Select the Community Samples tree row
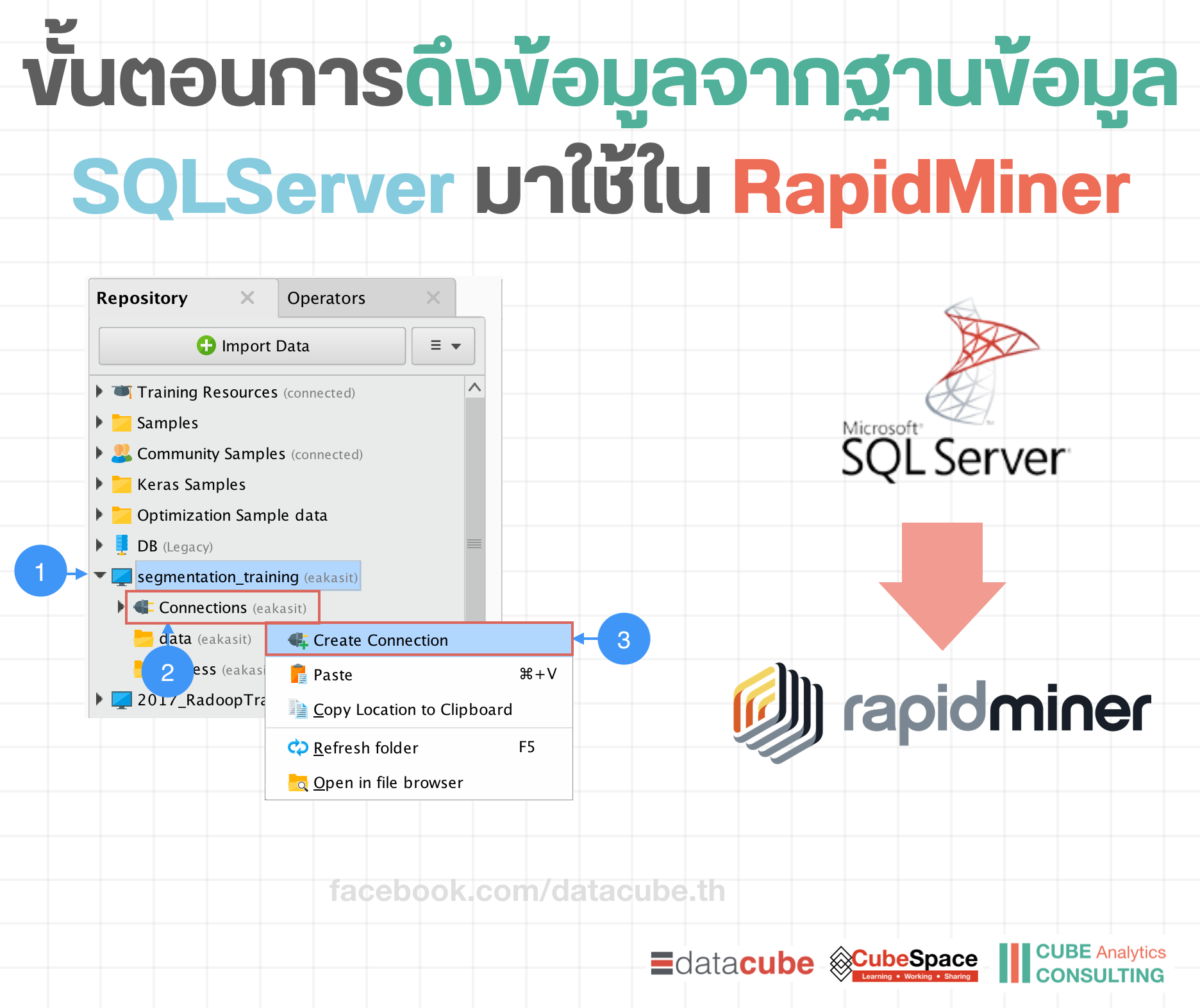 pos(277,453)
